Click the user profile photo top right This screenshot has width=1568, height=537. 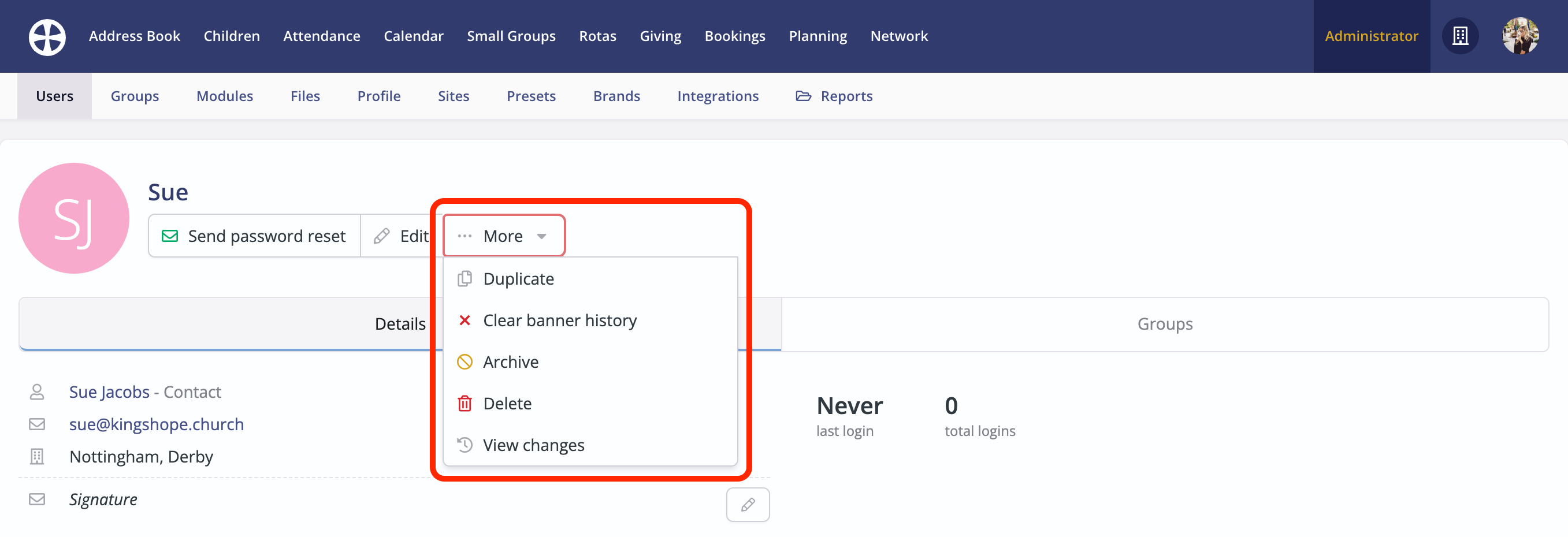1521,36
